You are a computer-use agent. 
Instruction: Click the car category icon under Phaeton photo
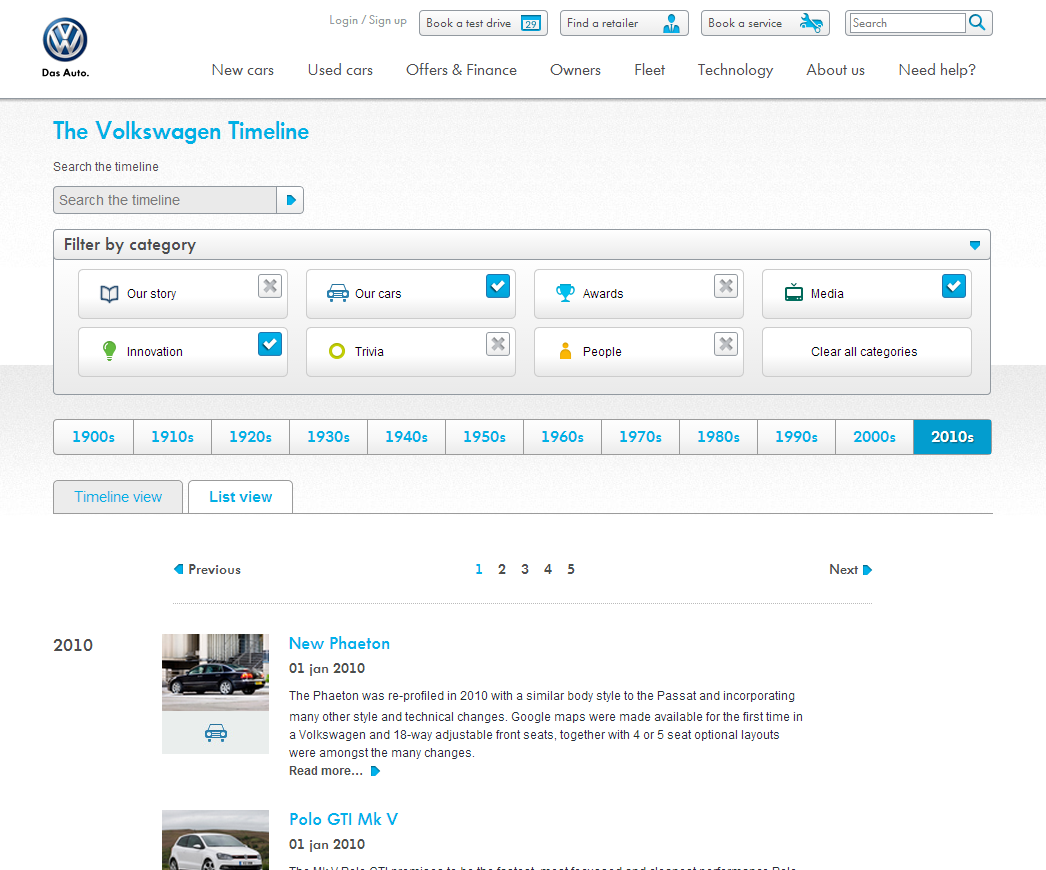pos(215,733)
